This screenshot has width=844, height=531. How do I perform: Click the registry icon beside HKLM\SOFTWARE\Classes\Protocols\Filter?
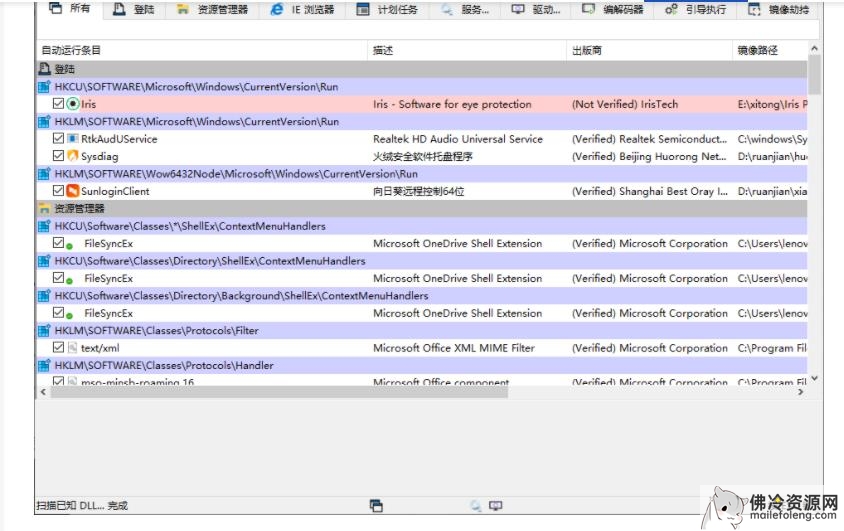44,331
